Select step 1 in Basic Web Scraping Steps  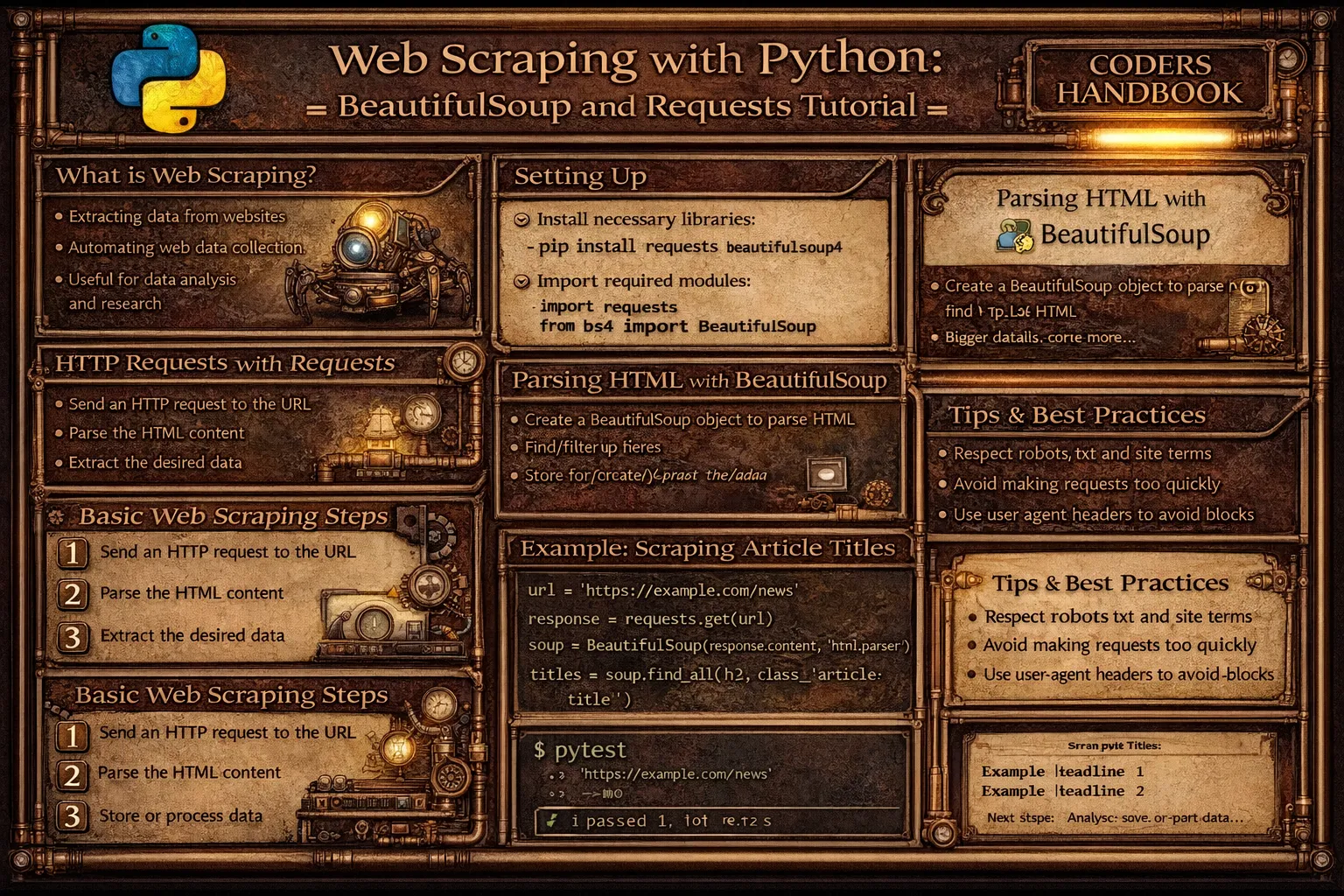tap(73, 554)
